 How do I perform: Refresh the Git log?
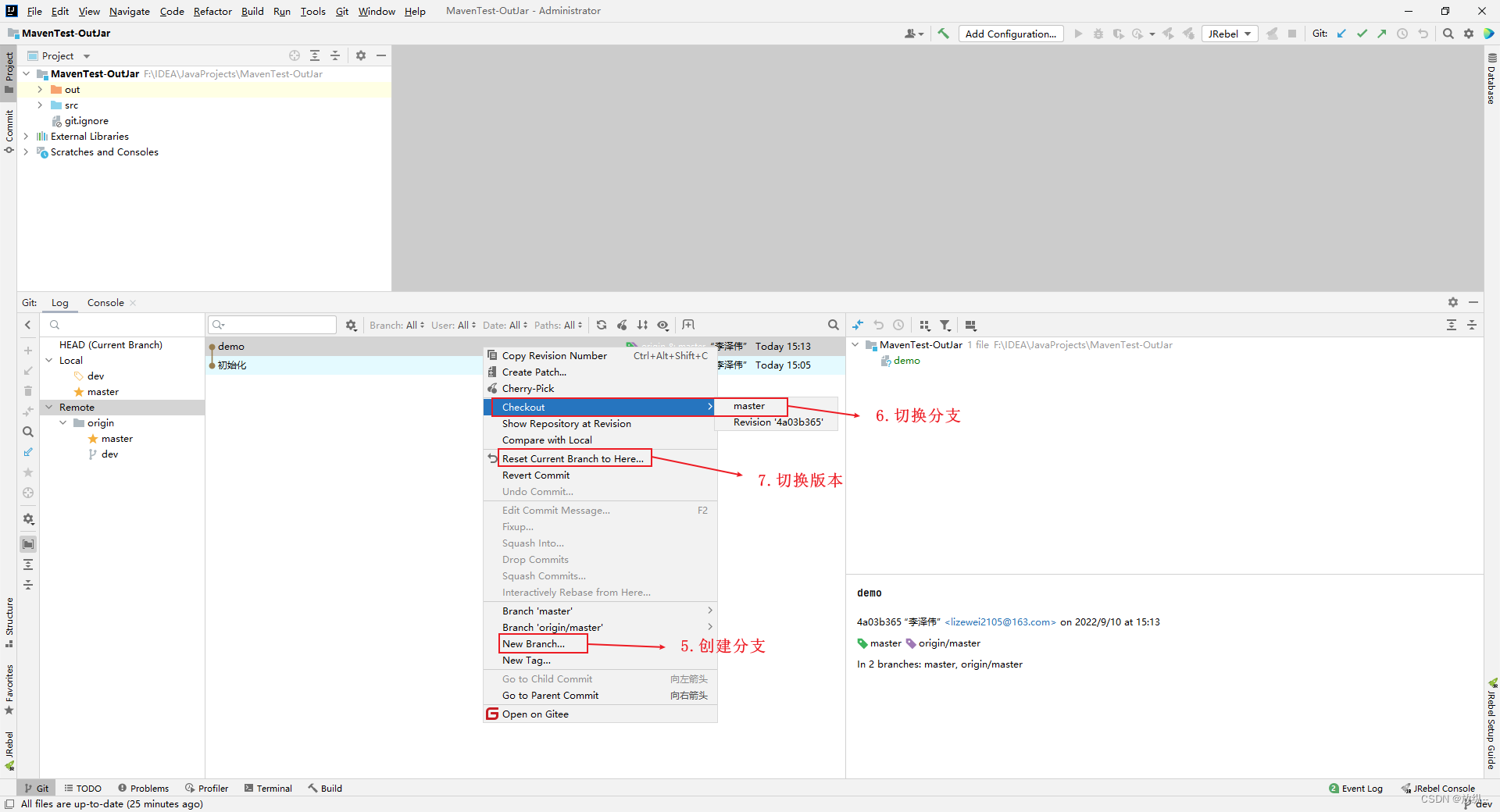(x=602, y=325)
